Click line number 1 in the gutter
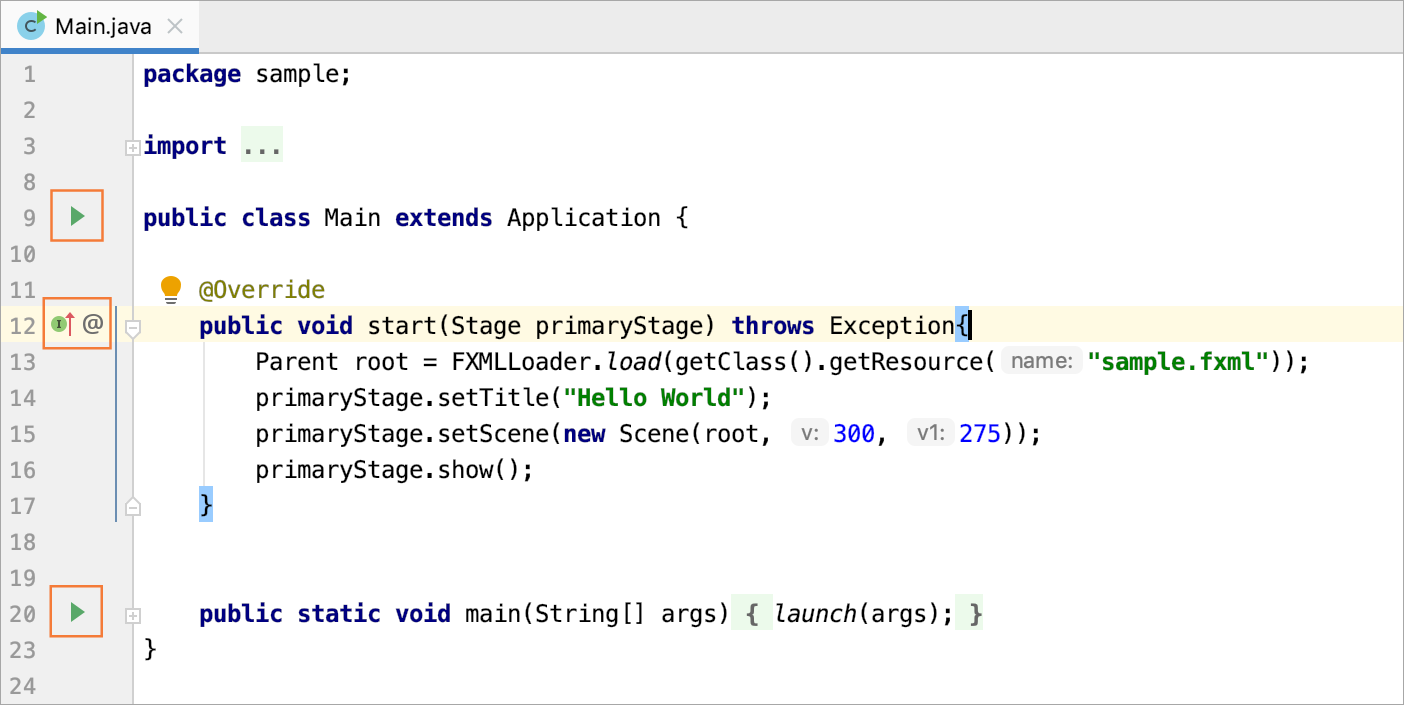 tap(28, 74)
